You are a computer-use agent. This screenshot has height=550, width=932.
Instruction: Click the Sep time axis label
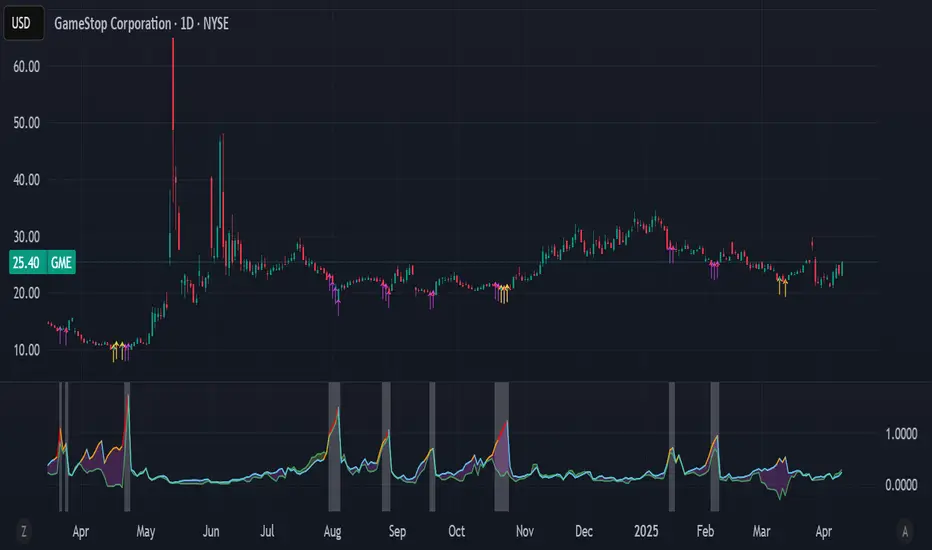(397, 532)
